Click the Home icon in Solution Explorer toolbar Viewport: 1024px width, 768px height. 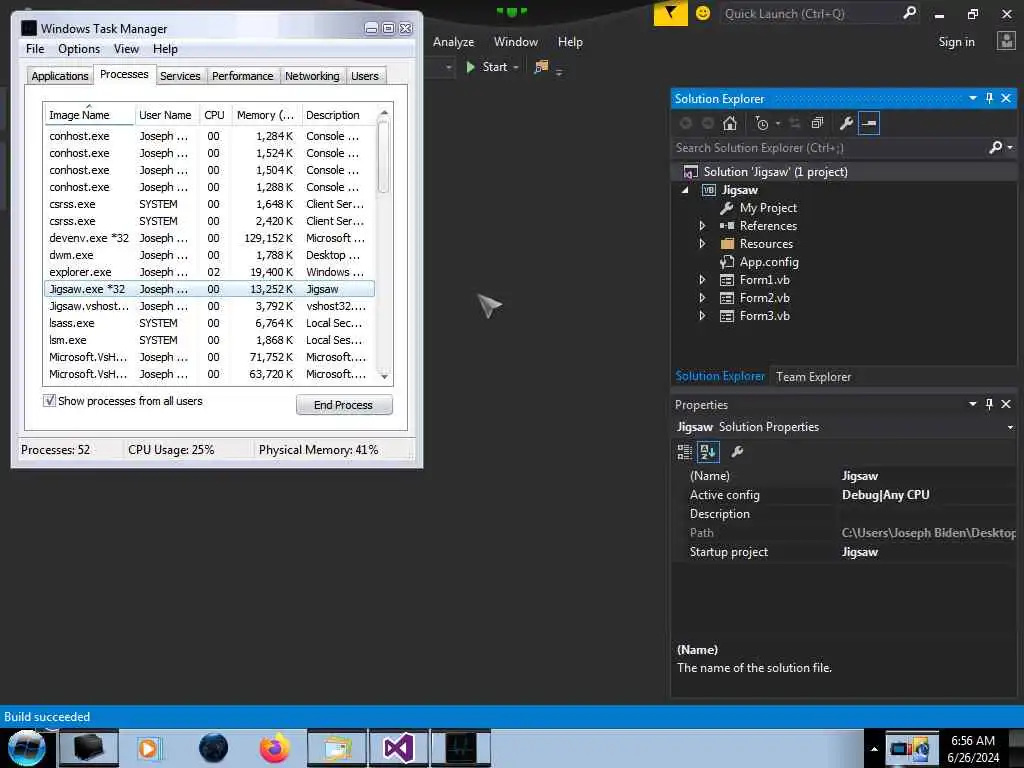pos(729,123)
